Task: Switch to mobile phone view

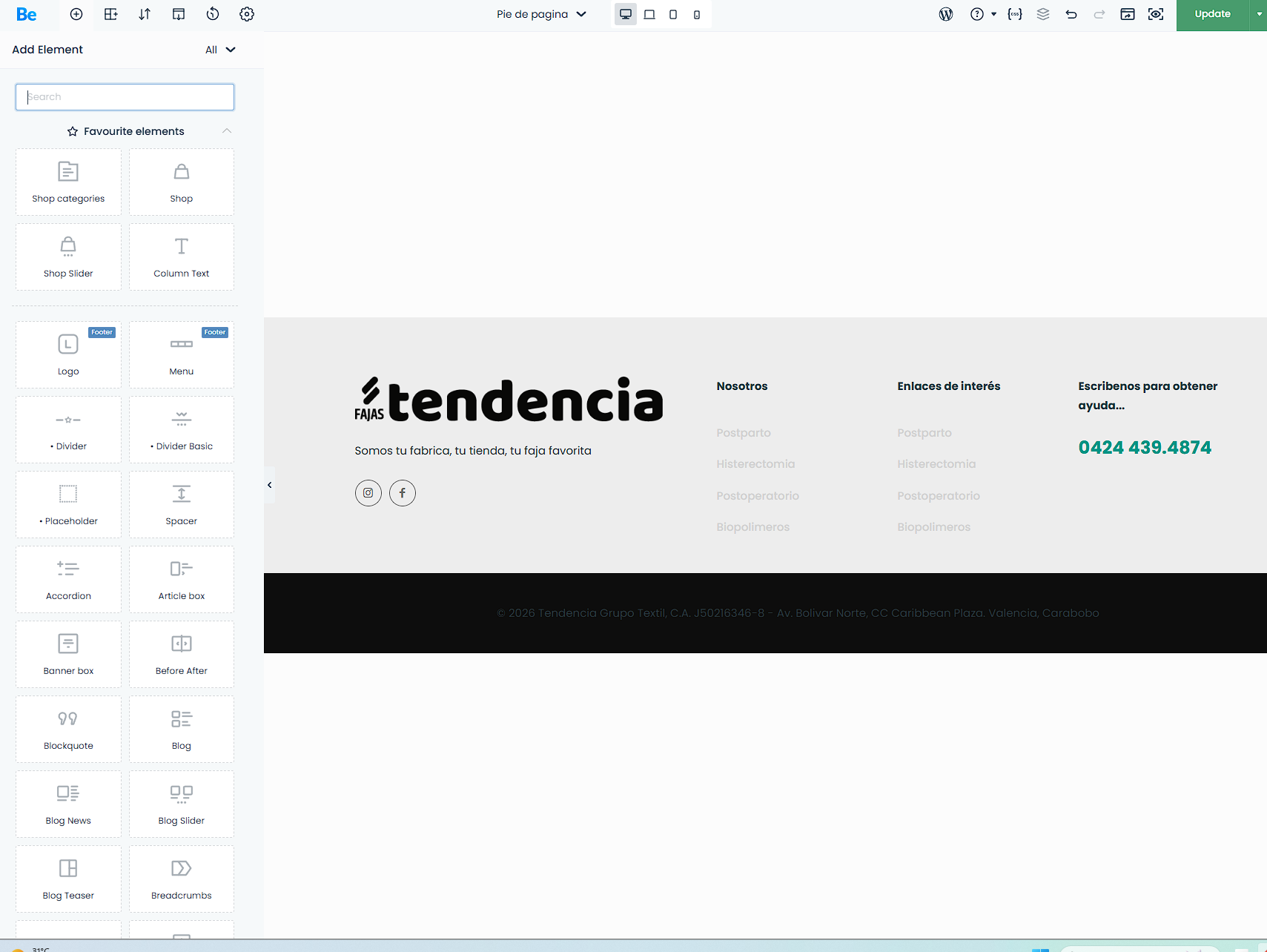Action: pos(697,14)
